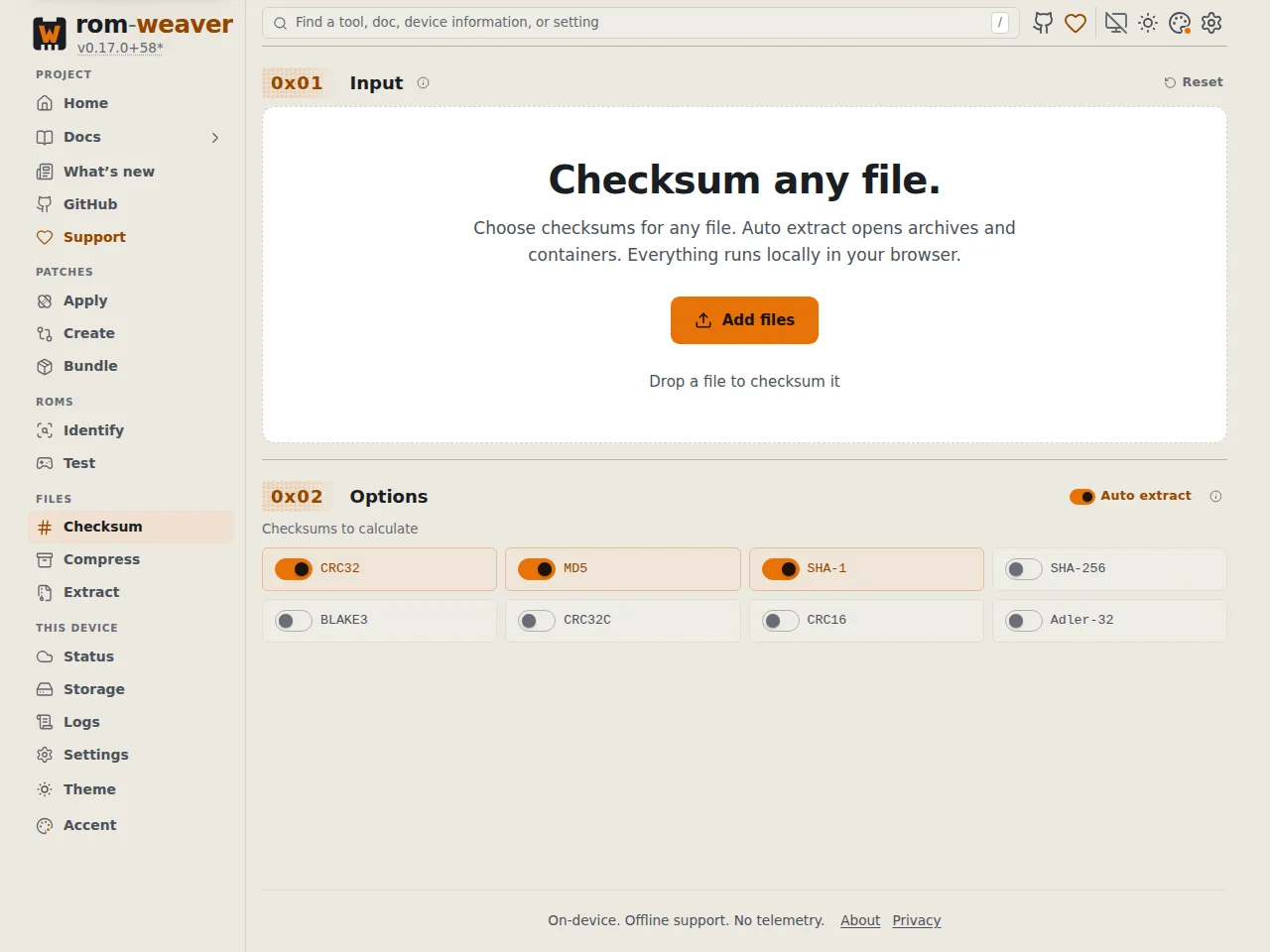
Task: Open the Extract page
Action: click(131, 592)
